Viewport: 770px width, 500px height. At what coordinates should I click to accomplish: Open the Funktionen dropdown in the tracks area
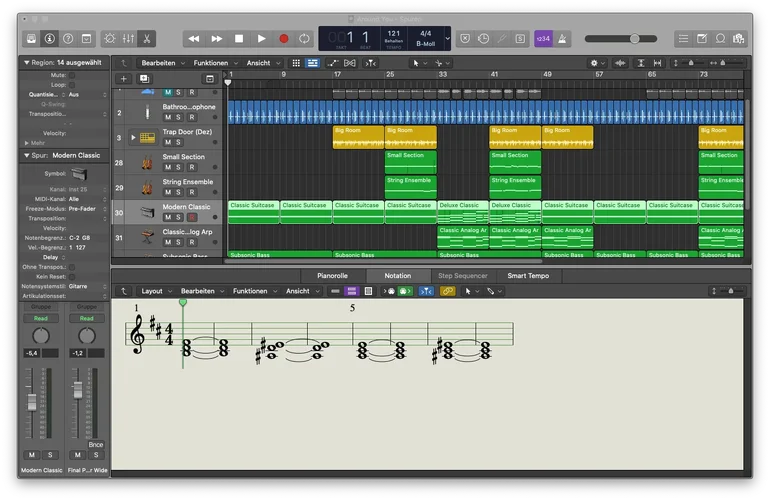click(x=210, y=63)
